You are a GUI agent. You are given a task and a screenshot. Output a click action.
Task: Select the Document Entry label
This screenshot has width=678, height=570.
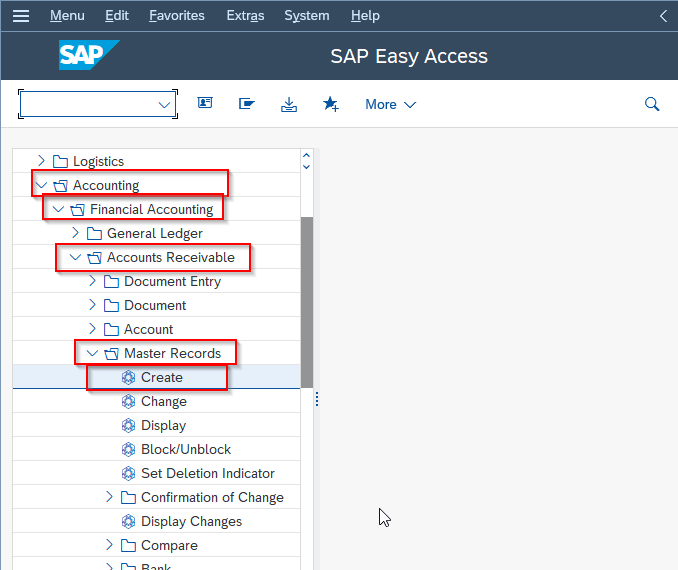point(173,282)
